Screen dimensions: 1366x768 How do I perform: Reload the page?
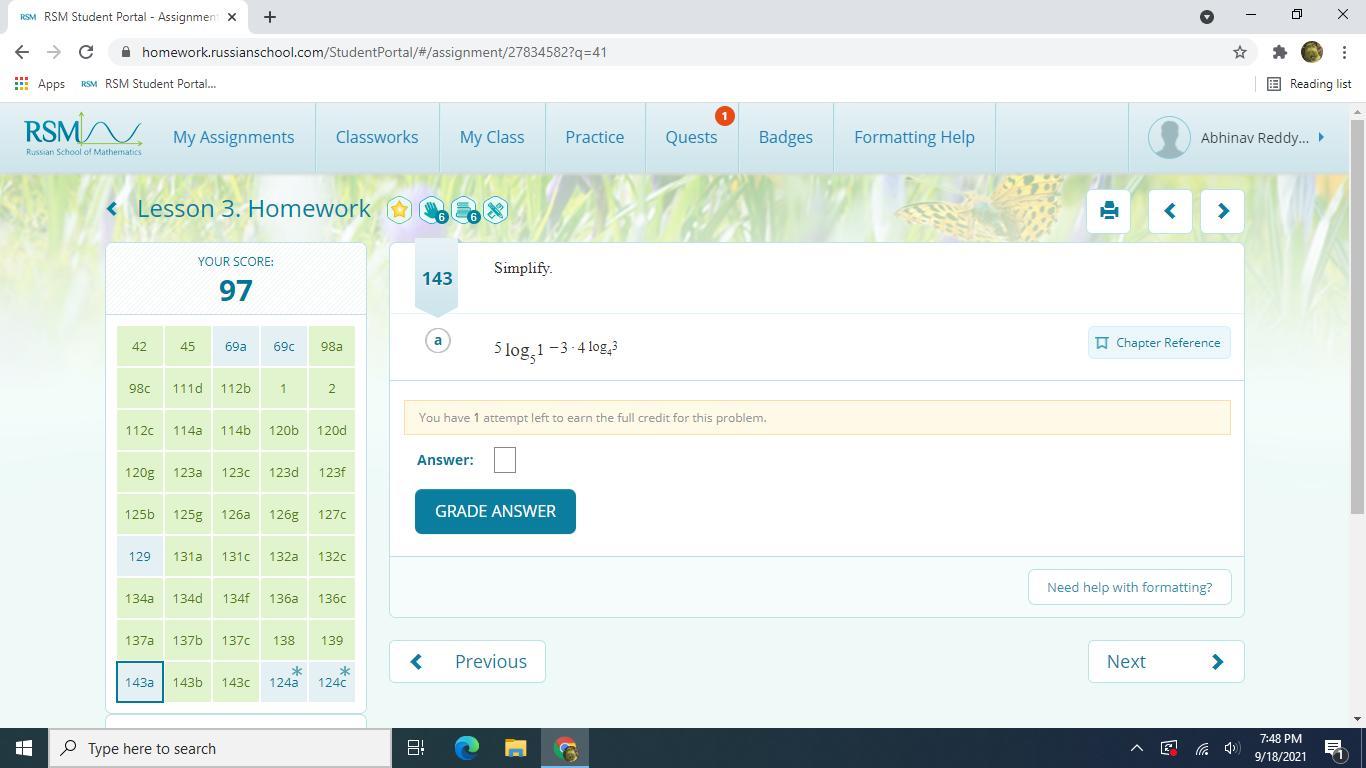86,52
